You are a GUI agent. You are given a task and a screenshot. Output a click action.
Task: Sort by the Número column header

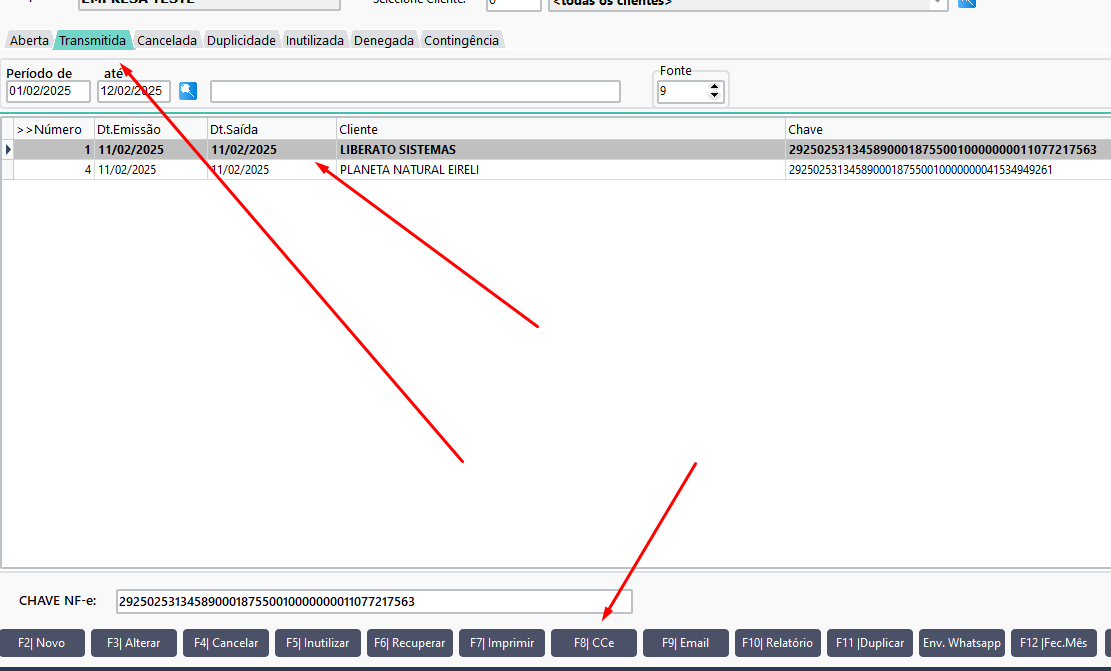(x=54, y=130)
